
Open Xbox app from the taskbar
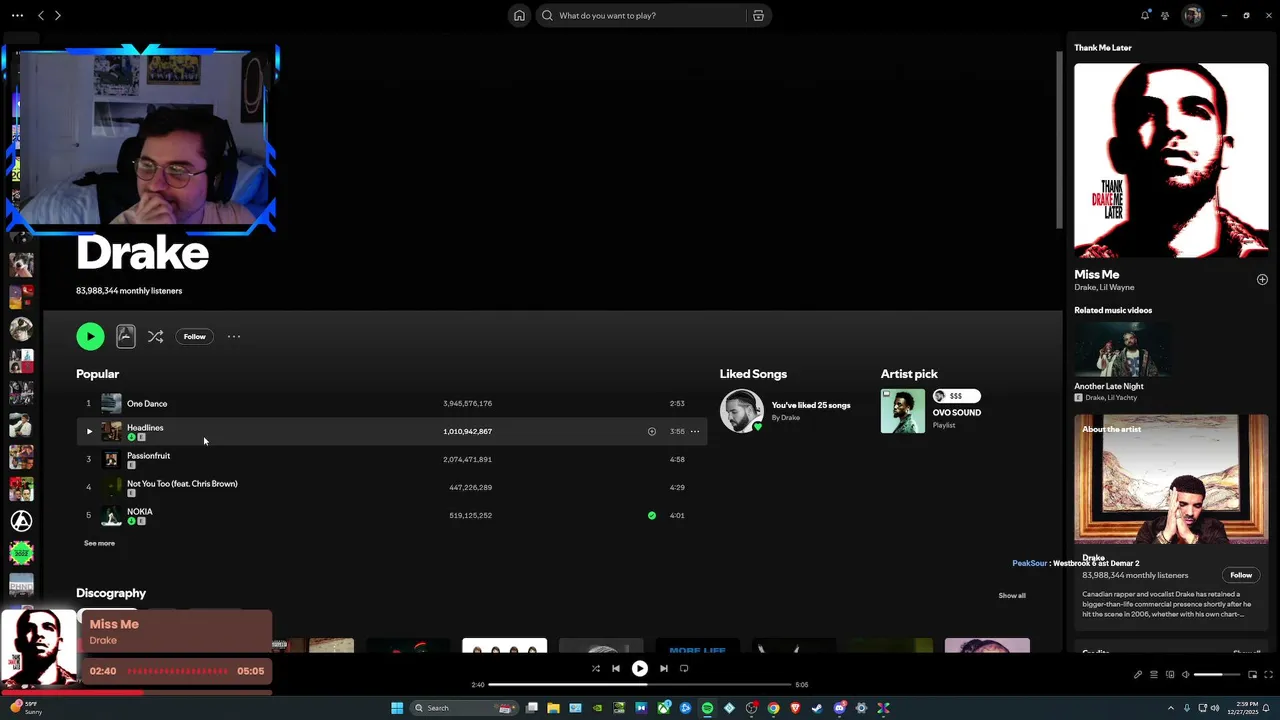[663, 708]
